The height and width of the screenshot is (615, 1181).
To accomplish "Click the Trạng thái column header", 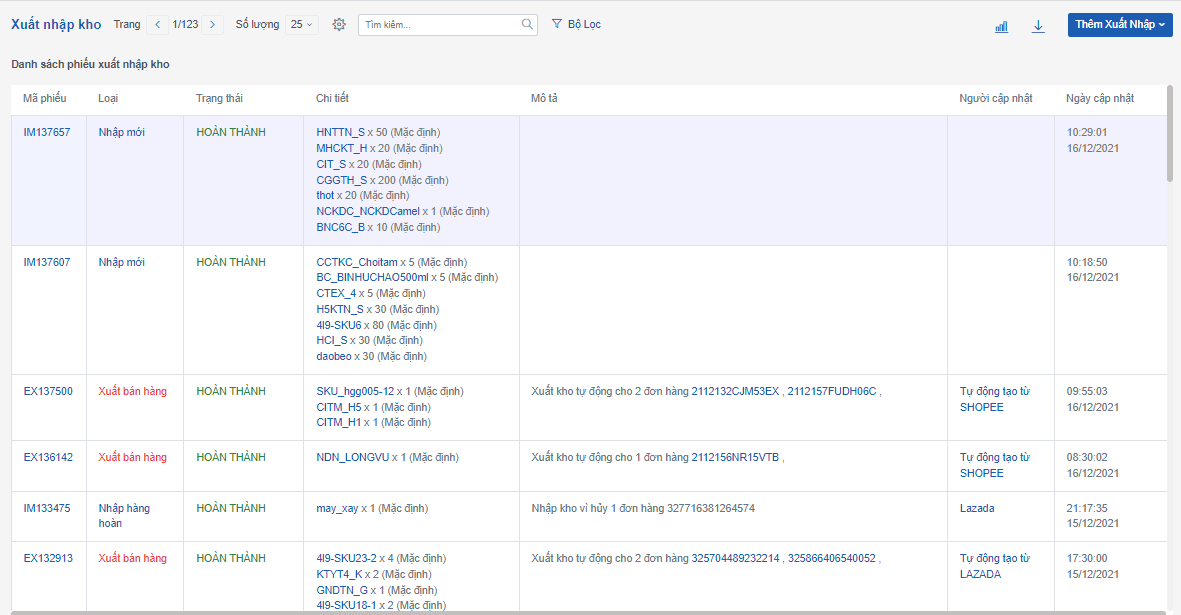I will pyautogui.click(x=219, y=98).
